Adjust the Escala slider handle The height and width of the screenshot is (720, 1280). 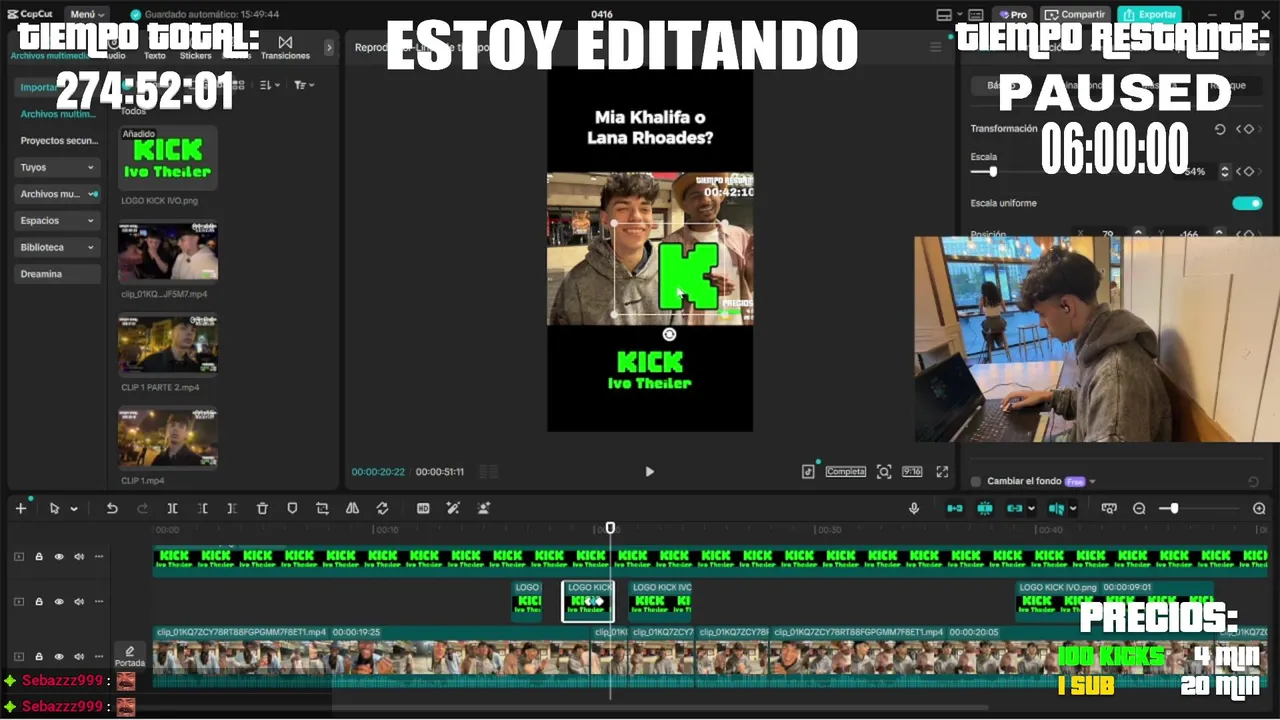[992, 172]
